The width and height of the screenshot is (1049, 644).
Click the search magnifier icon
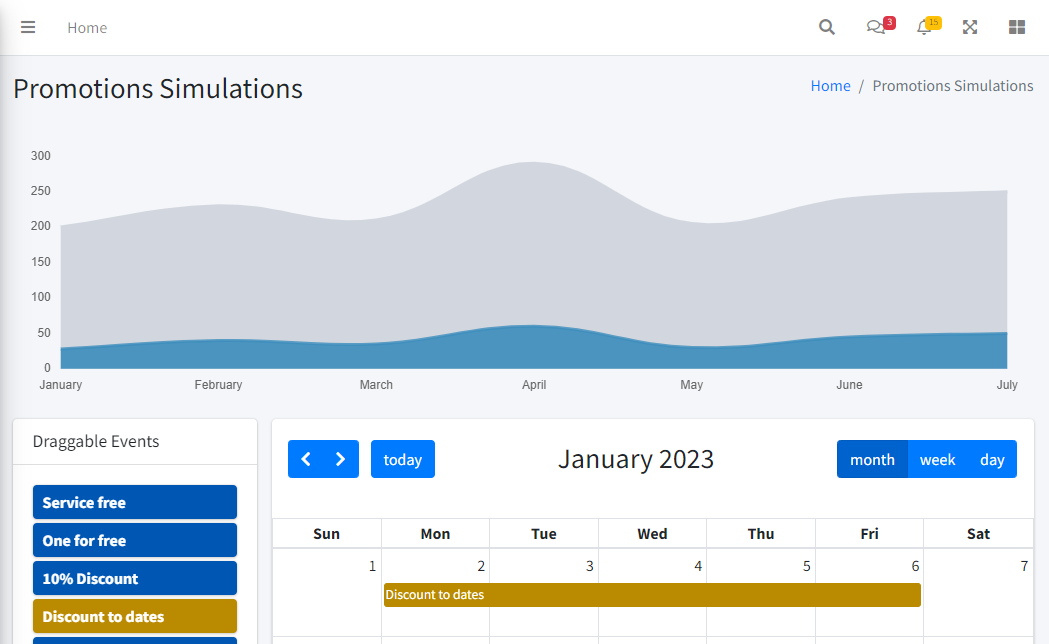pyautogui.click(x=827, y=27)
